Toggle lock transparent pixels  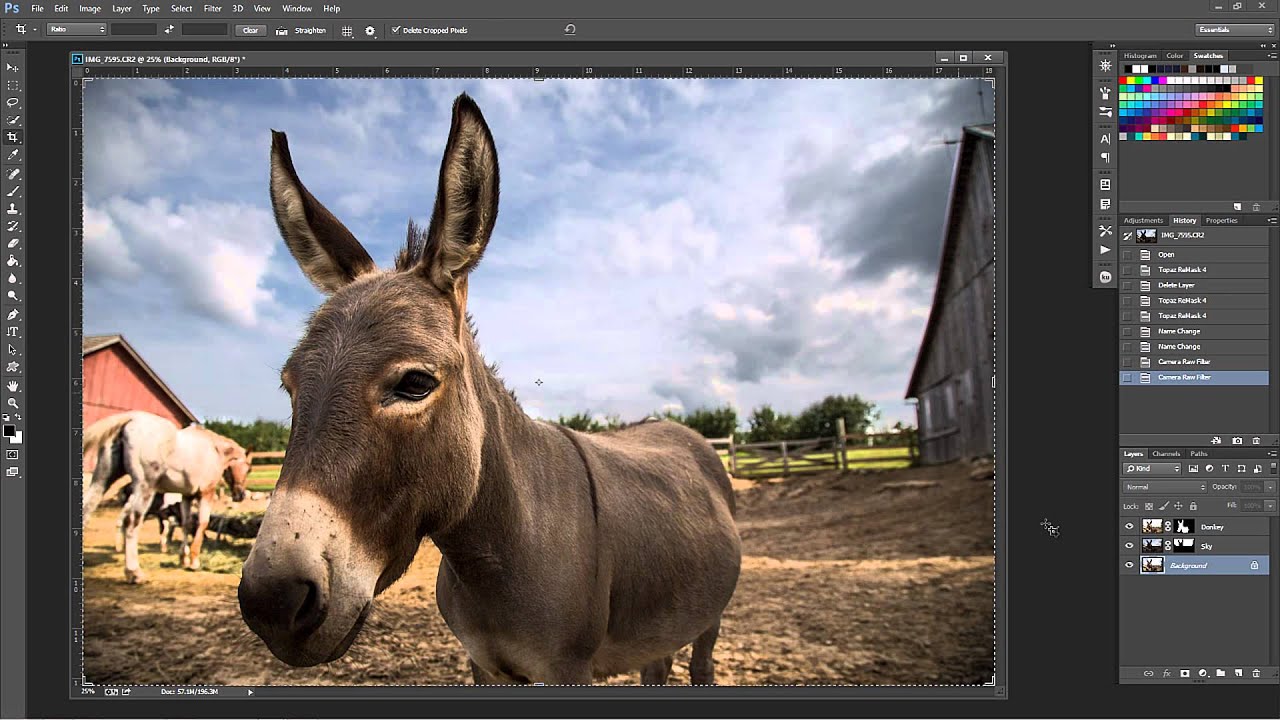coord(1149,506)
